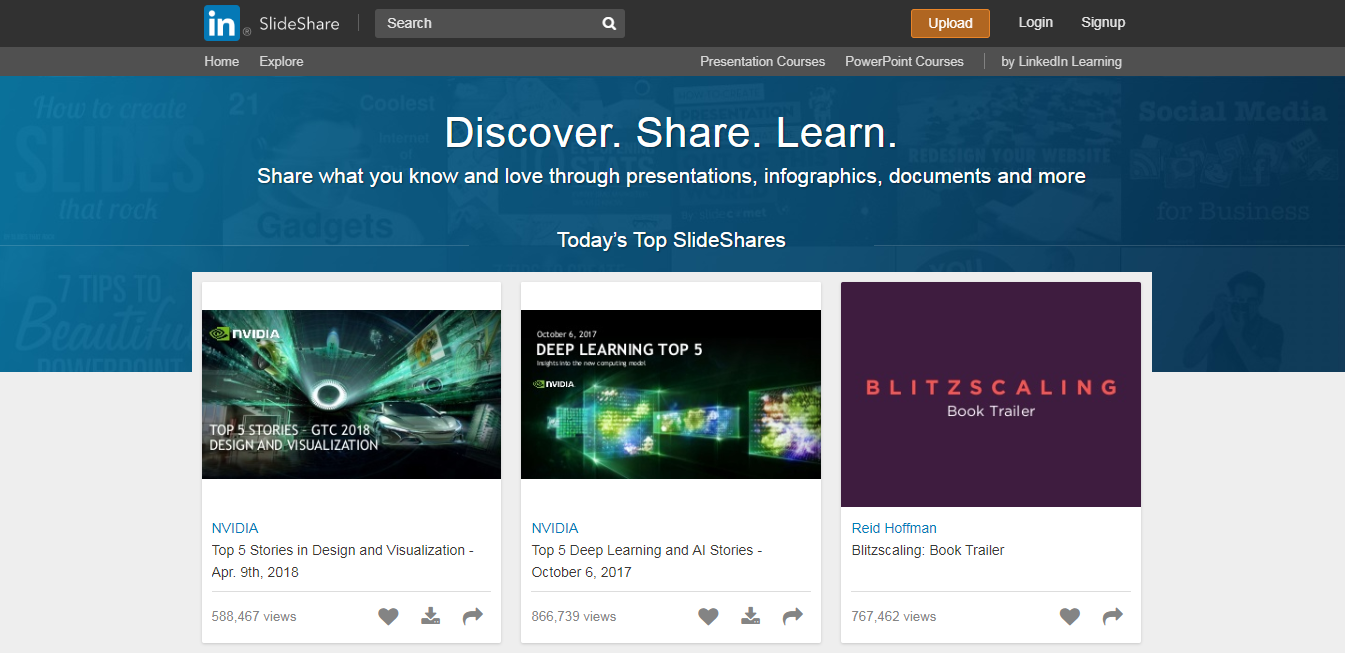Like the Blitzscaling Book Trailer slideshare
The height and width of the screenshot is (653, 1345).
[x=1070, y=617]
